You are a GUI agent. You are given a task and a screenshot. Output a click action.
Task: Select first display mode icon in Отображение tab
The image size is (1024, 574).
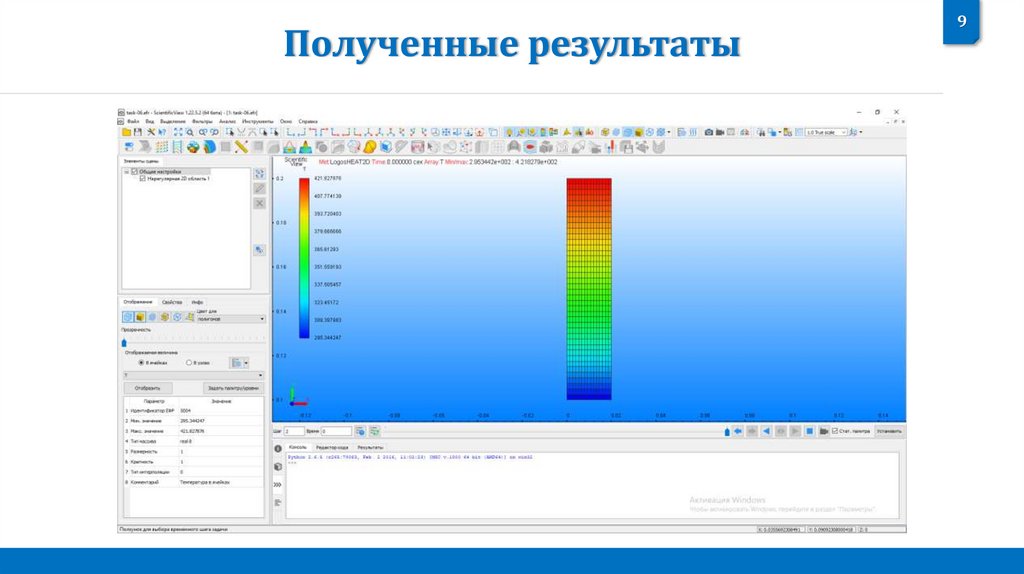click(x=127, y=317)
